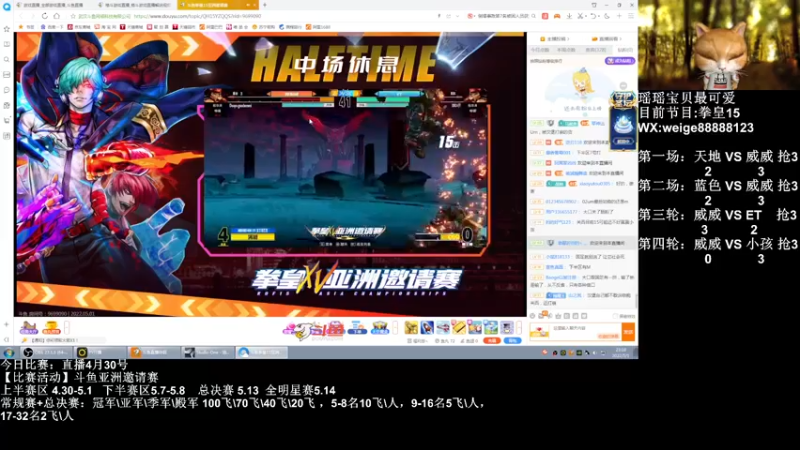Select the fourth ranking tab in chat panel
Screen dimensions: 800x450
click(x=624, y=50)
